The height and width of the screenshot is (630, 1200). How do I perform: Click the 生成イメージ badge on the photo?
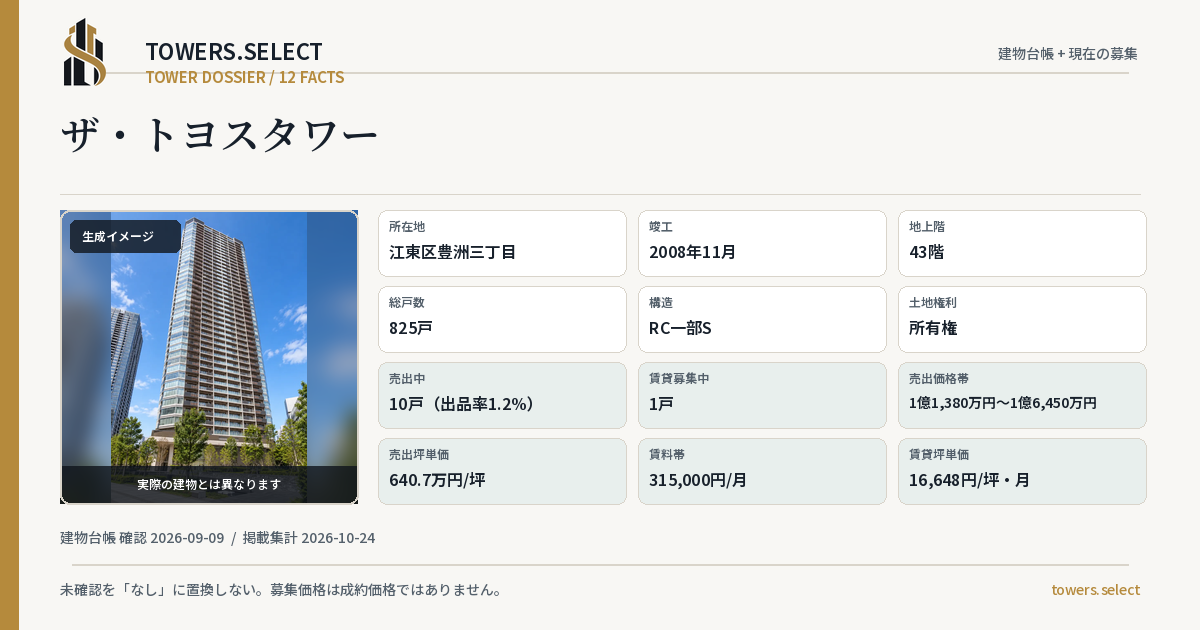tap(125, 237)
